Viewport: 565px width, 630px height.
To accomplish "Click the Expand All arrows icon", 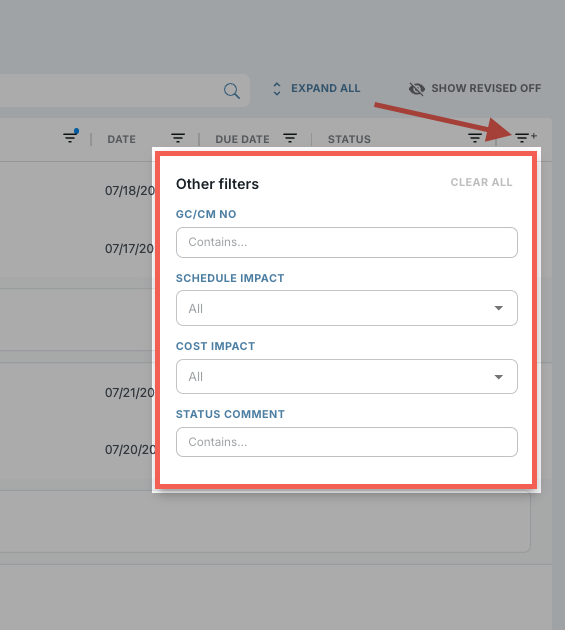I will 277,89.
